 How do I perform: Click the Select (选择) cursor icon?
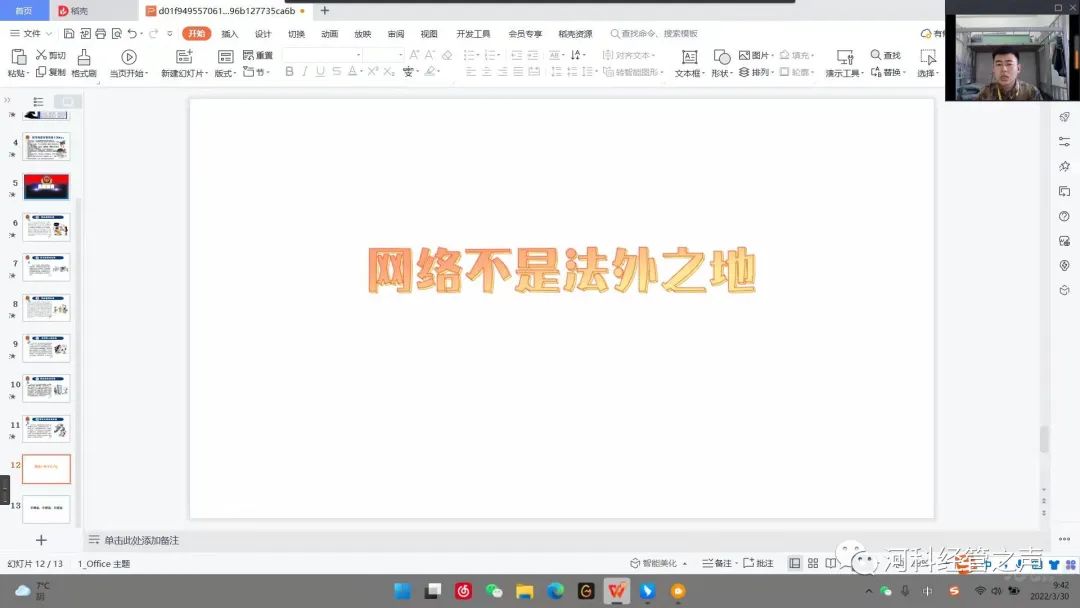point(928,57)
